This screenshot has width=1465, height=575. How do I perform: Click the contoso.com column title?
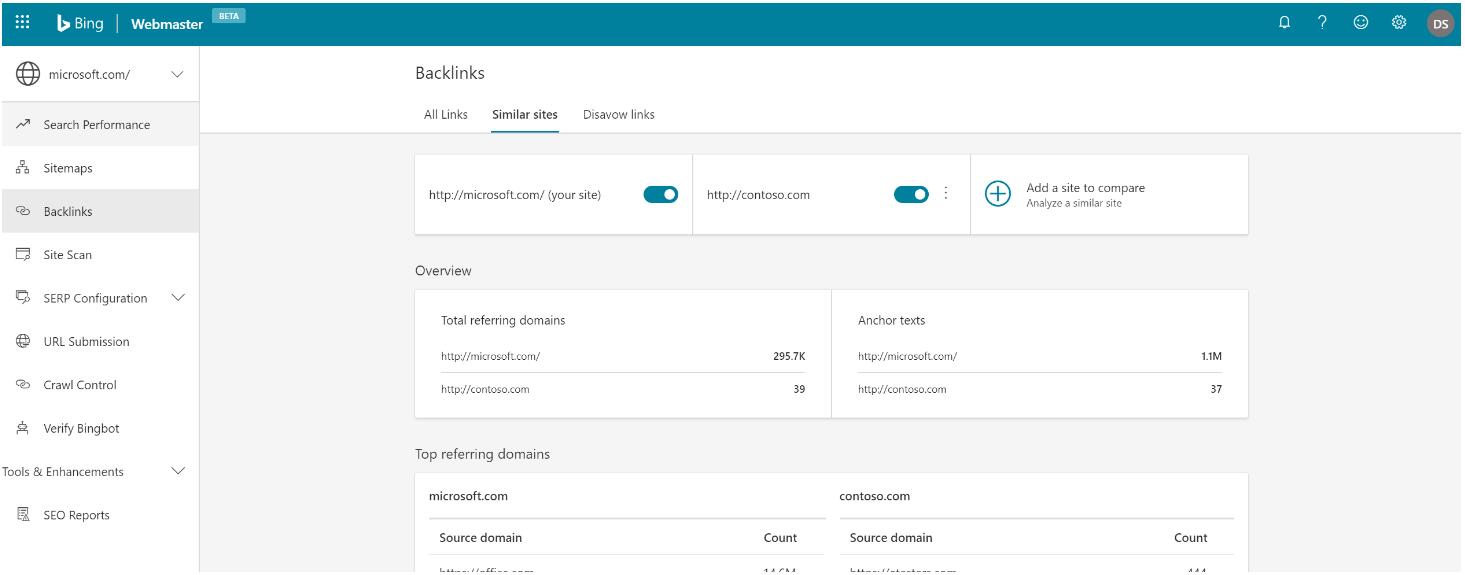[875, 495]
